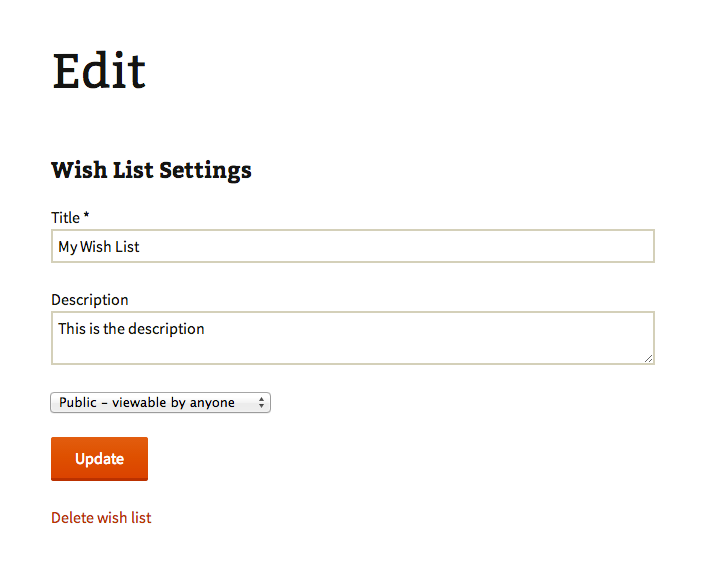Place cursor in "This is the description" text

pyautogui.click(x=131, y=328)
